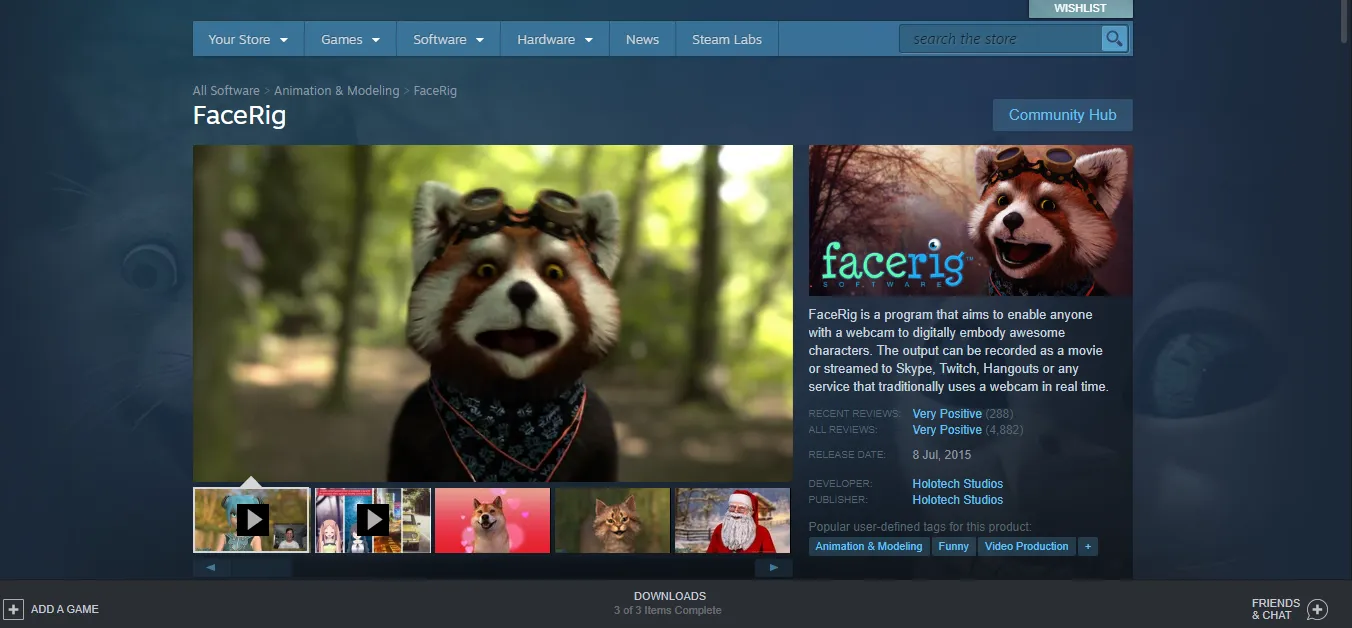Click the plus icon beside Add a Game

14,609
